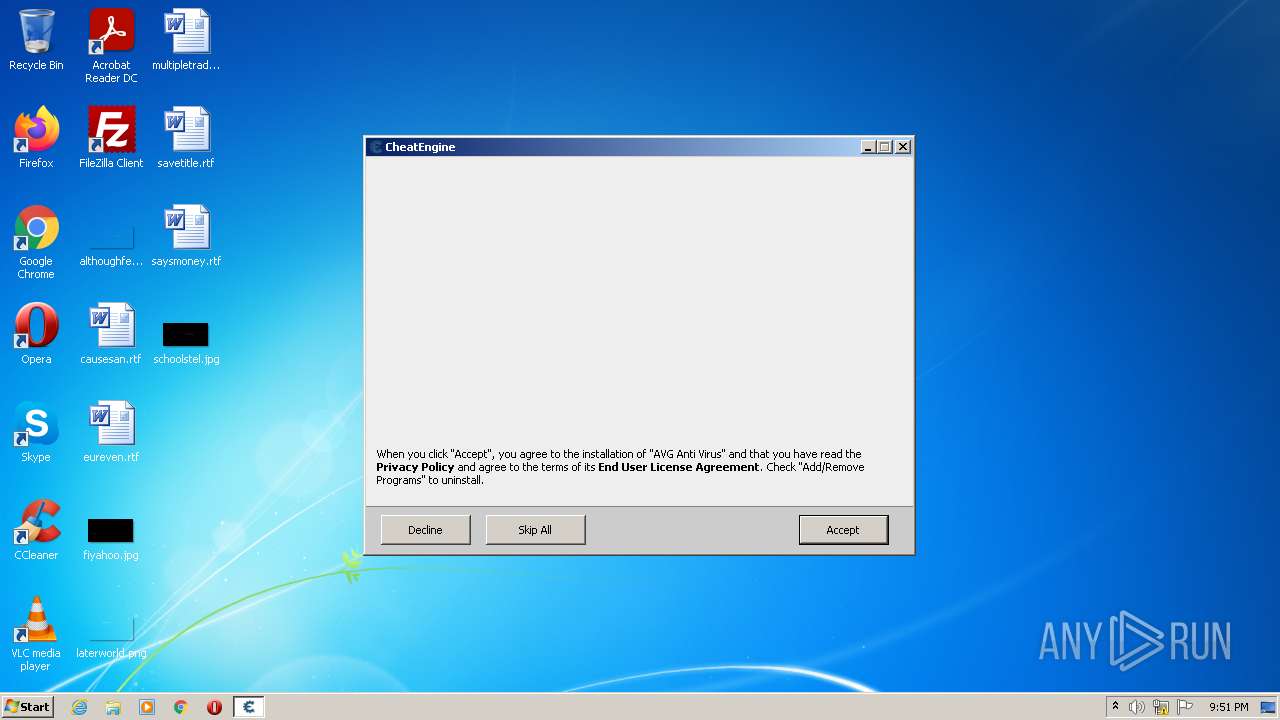1280x720 pixels.
Task: Select the multipletrad document icon
Action: coord(186,41)
